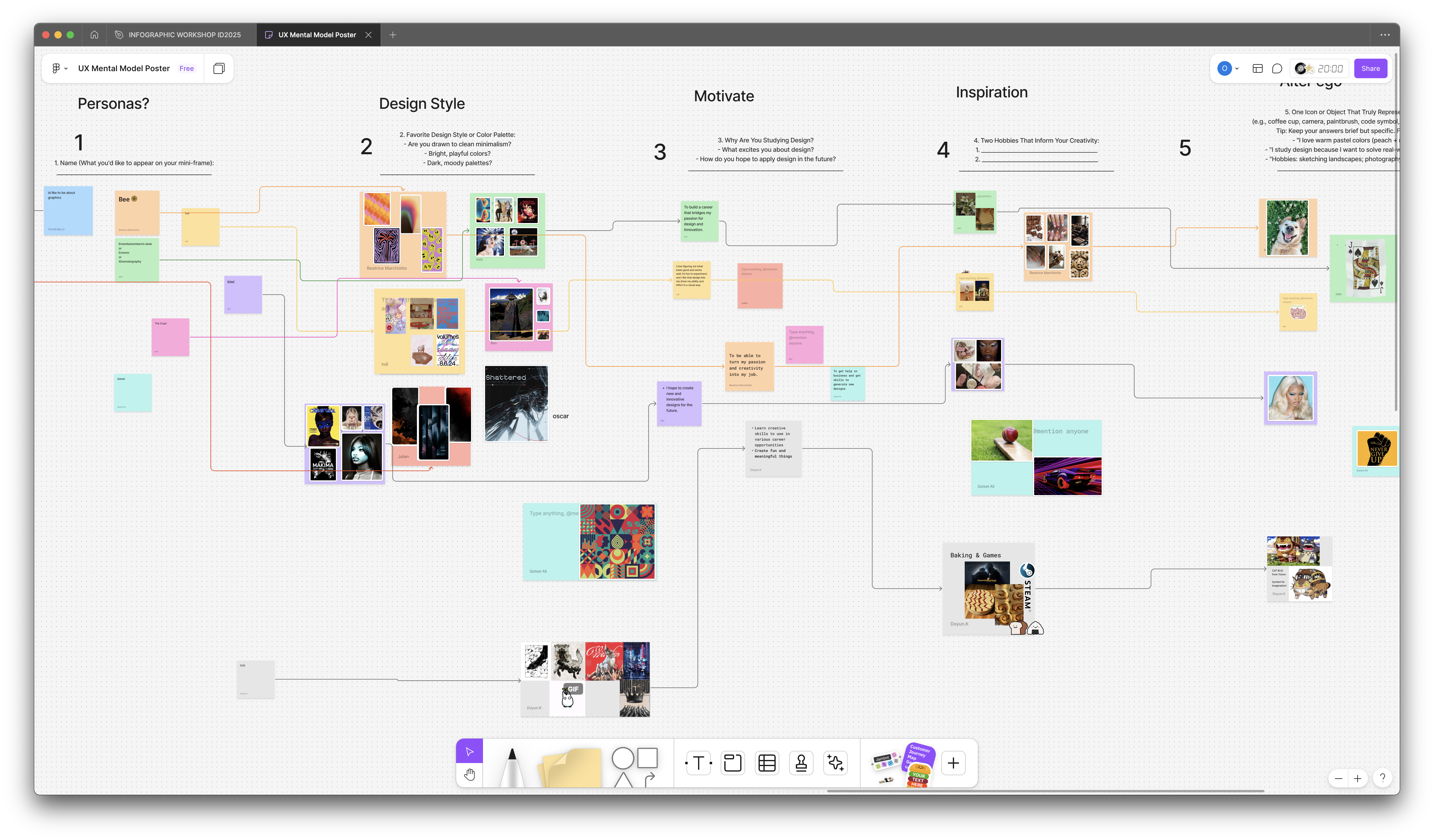This screenshot has height=840, width=1434.
Task: Click the AI sparkle generate icon
Action: [835, 763]
